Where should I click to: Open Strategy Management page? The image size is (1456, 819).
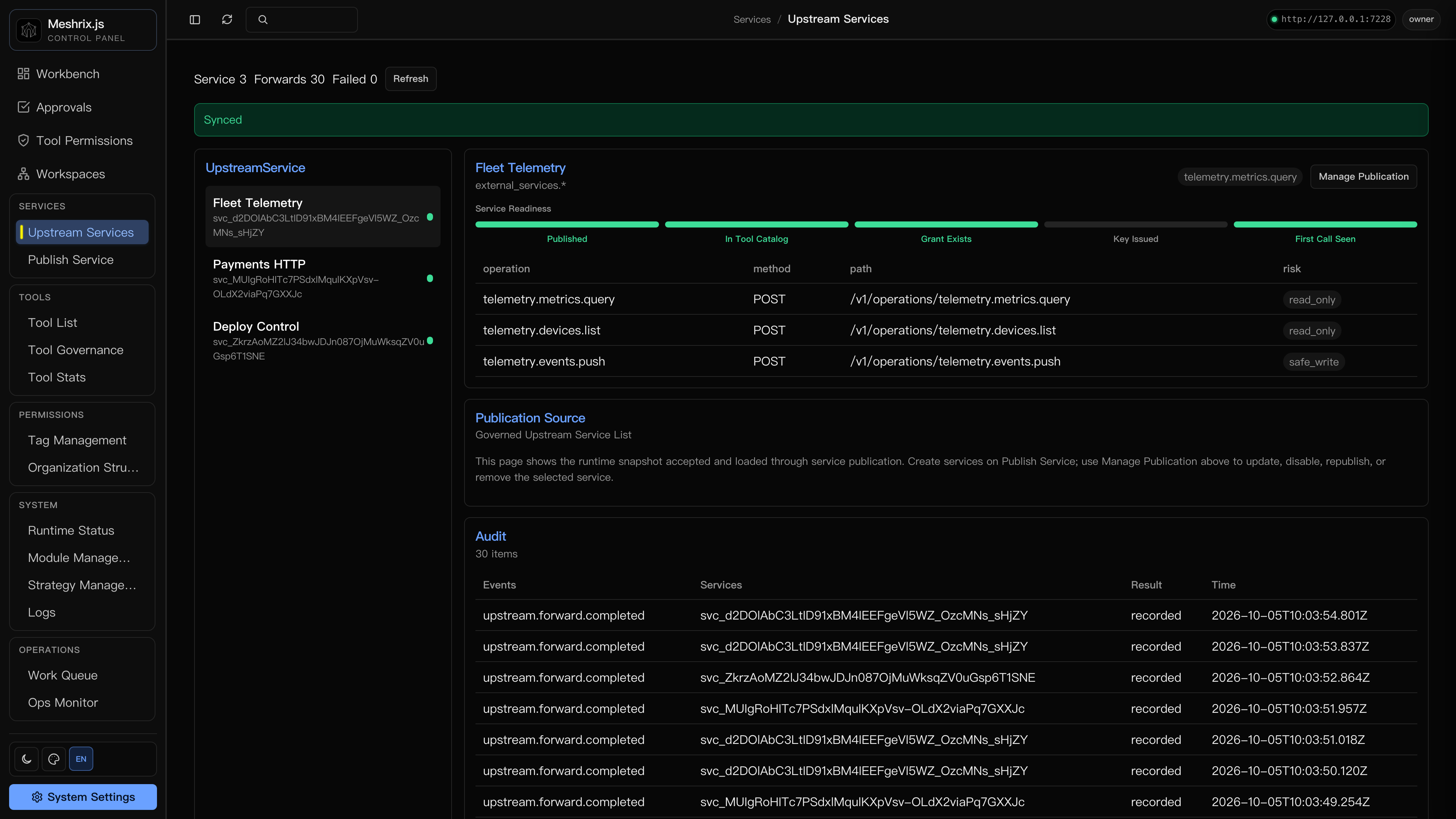pos(83,585)
